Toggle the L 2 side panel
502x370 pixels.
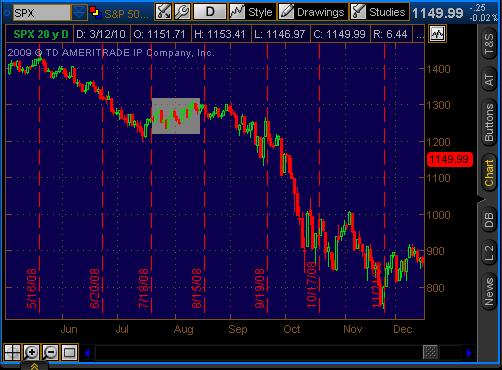tap(489, 253)
